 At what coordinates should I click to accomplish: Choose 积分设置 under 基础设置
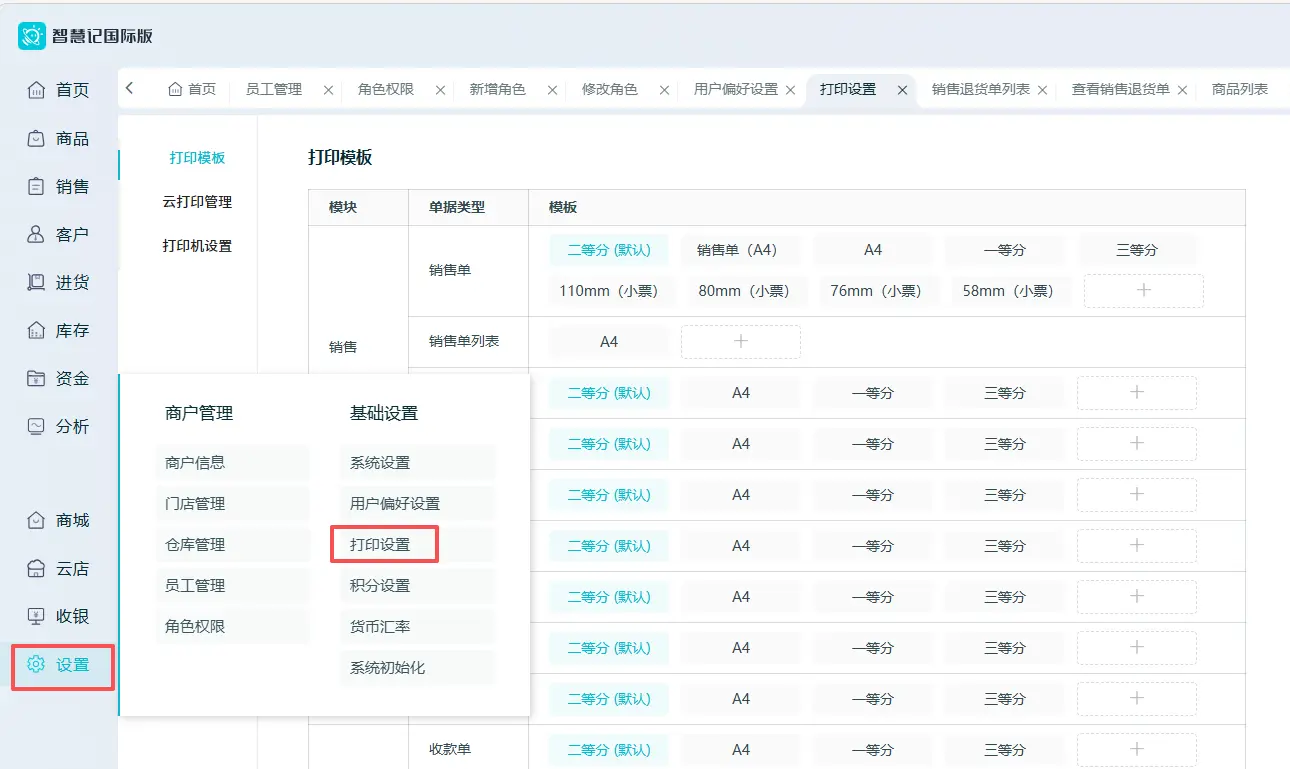[x=417, y=586]
